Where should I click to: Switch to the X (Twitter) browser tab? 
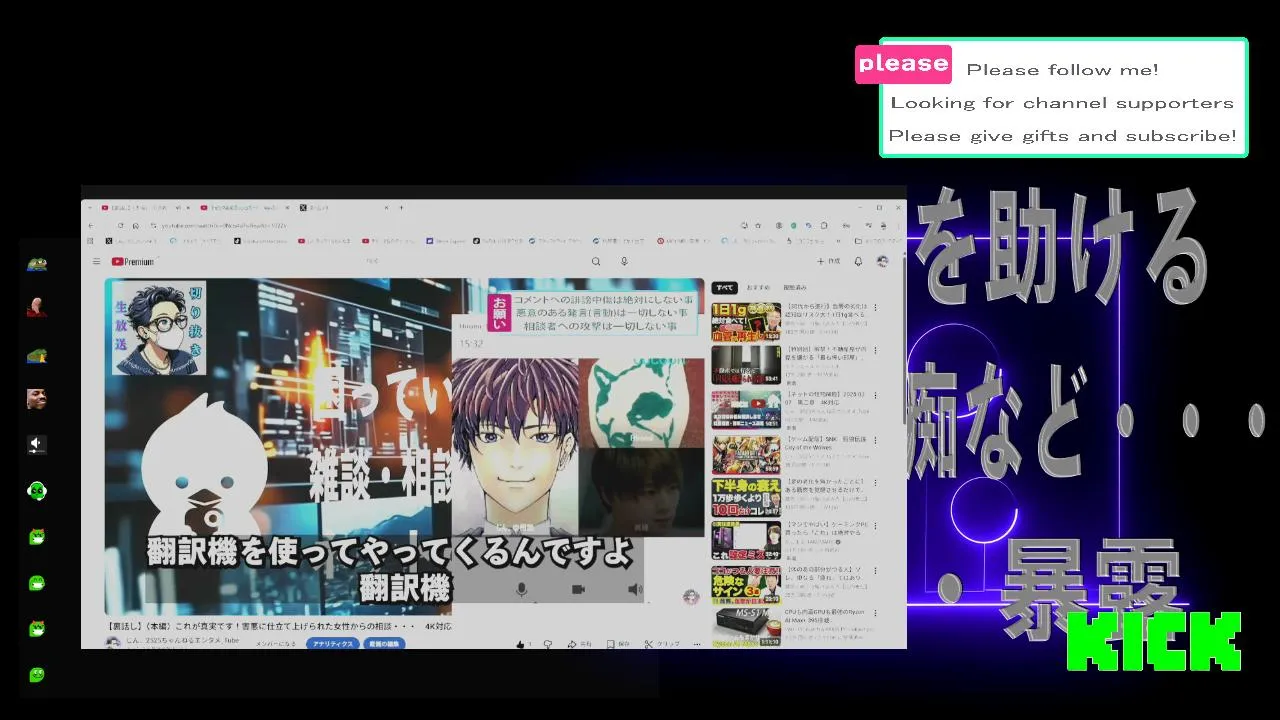[x=342, y=208]
